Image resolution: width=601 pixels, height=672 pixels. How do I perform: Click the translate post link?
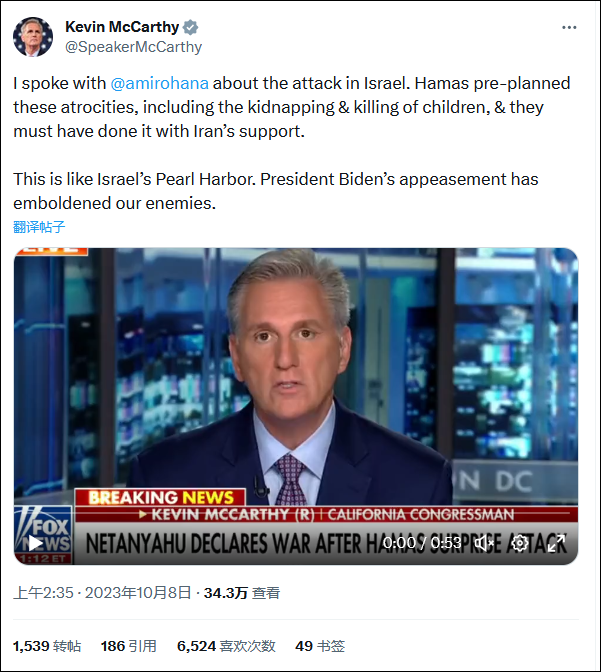tap(39, 226)
